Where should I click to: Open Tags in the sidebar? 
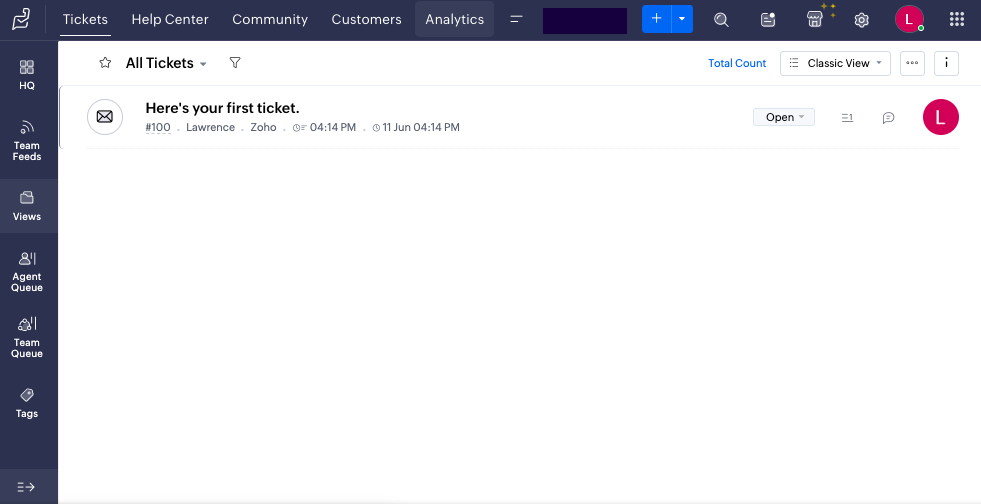pyautogui.click(x=27, y=403)
